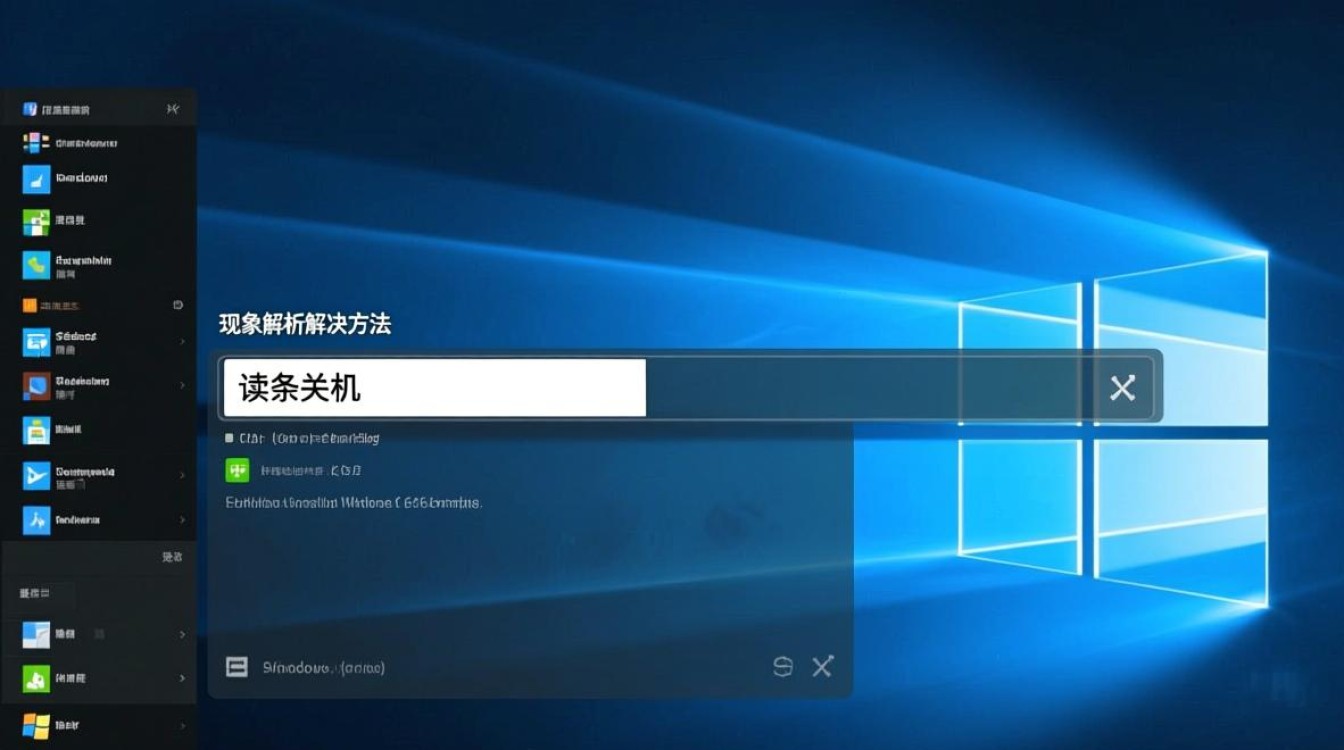Select the green result icon in search results
This screenshot has width=1344, height=750.
tap(237, 470)
